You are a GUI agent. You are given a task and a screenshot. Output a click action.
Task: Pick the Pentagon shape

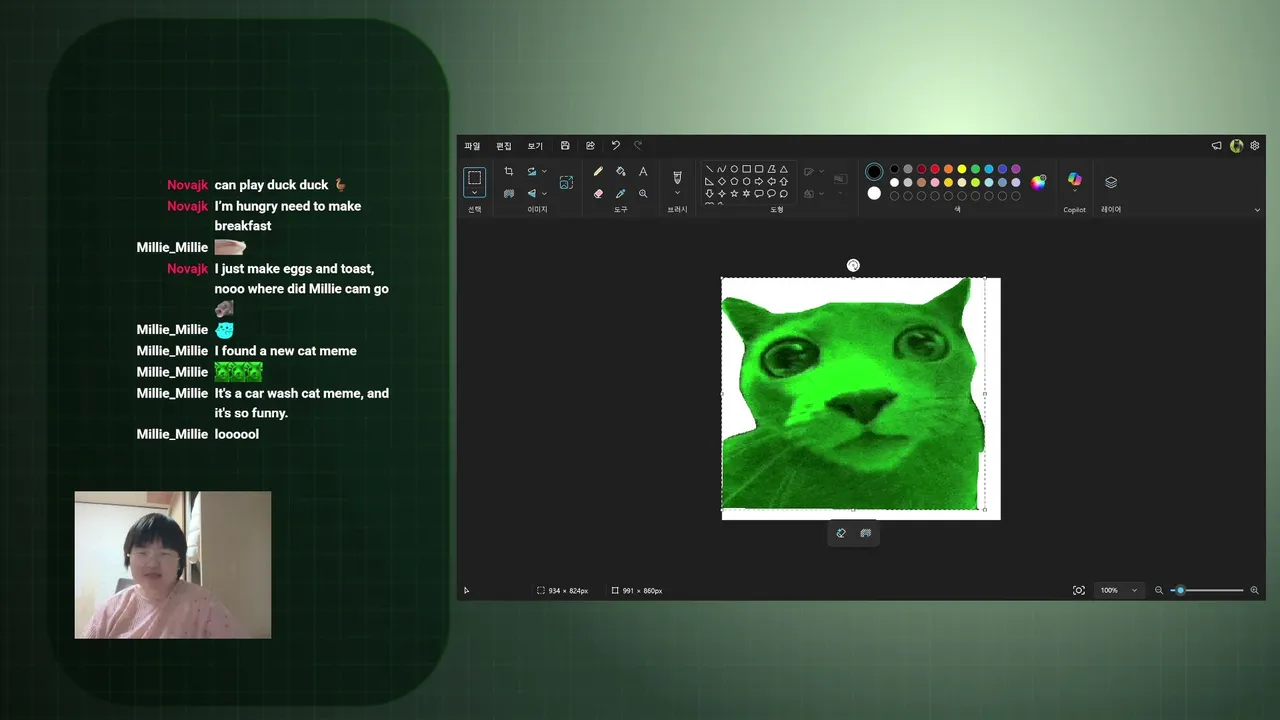tap(734, 181)
